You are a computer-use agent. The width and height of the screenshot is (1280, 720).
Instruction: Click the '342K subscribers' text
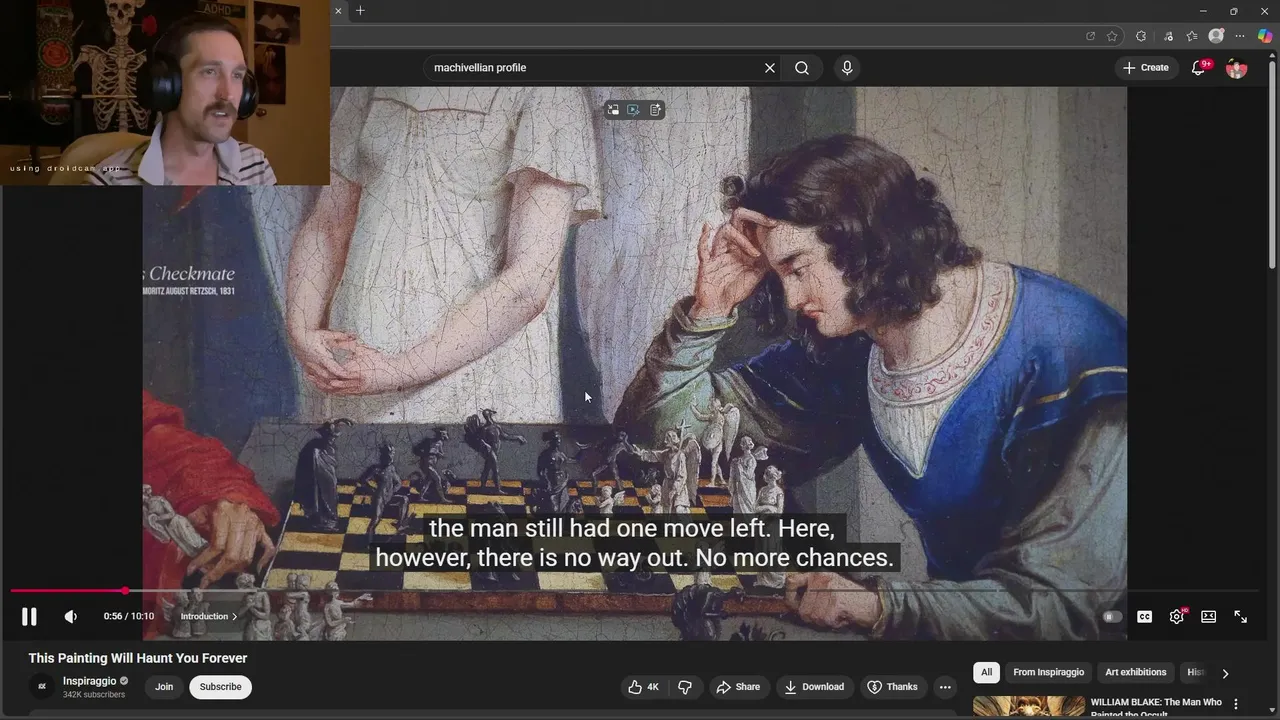94,695
